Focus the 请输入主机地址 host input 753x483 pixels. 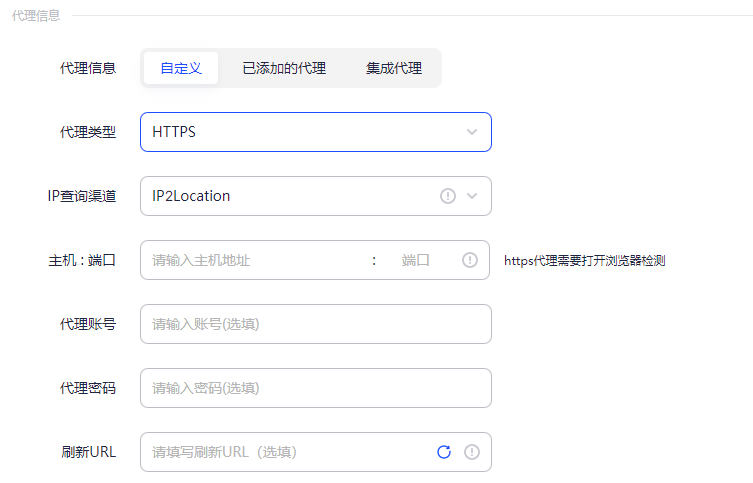pos(257,260)
